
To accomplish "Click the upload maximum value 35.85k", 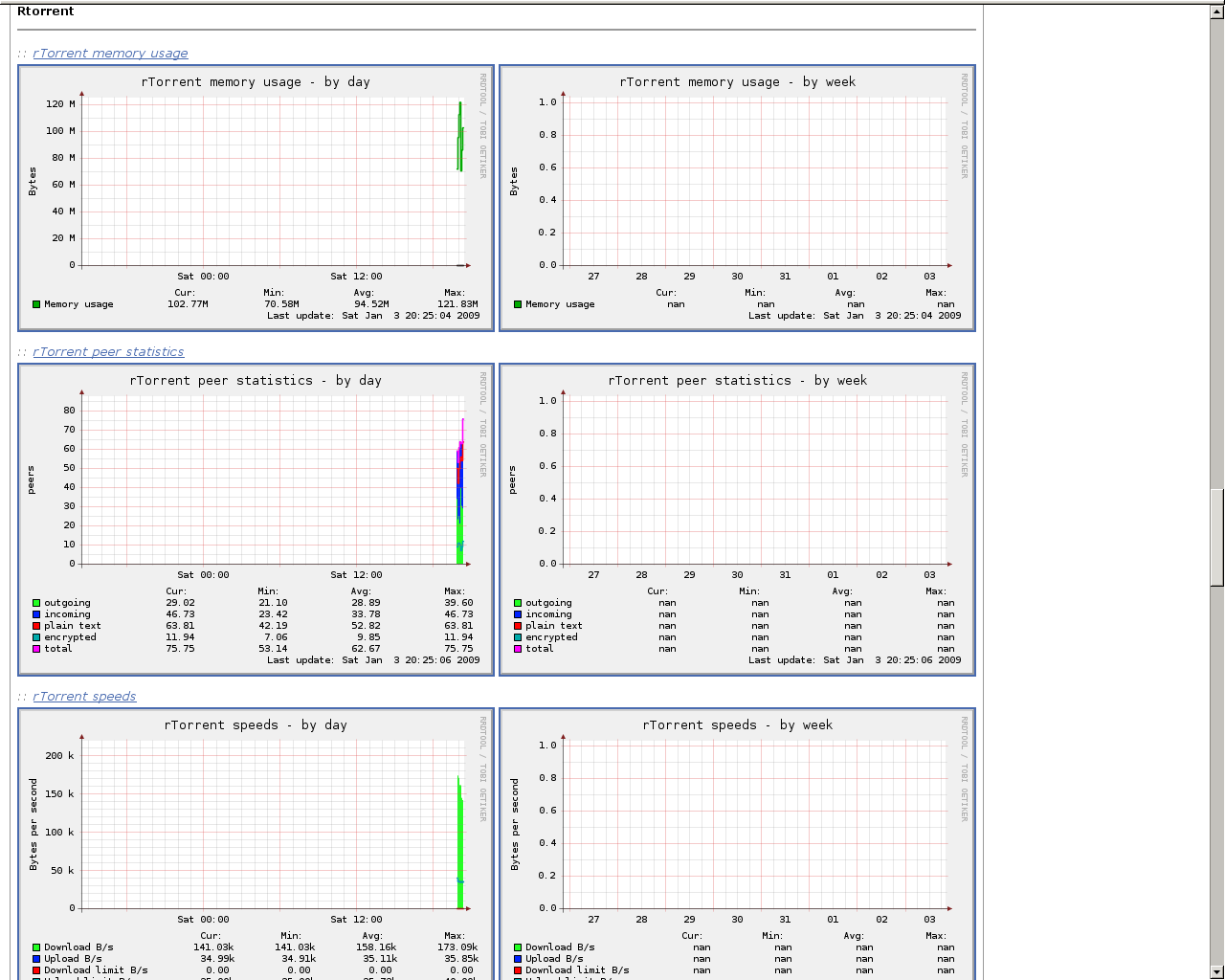I will 461,959.
